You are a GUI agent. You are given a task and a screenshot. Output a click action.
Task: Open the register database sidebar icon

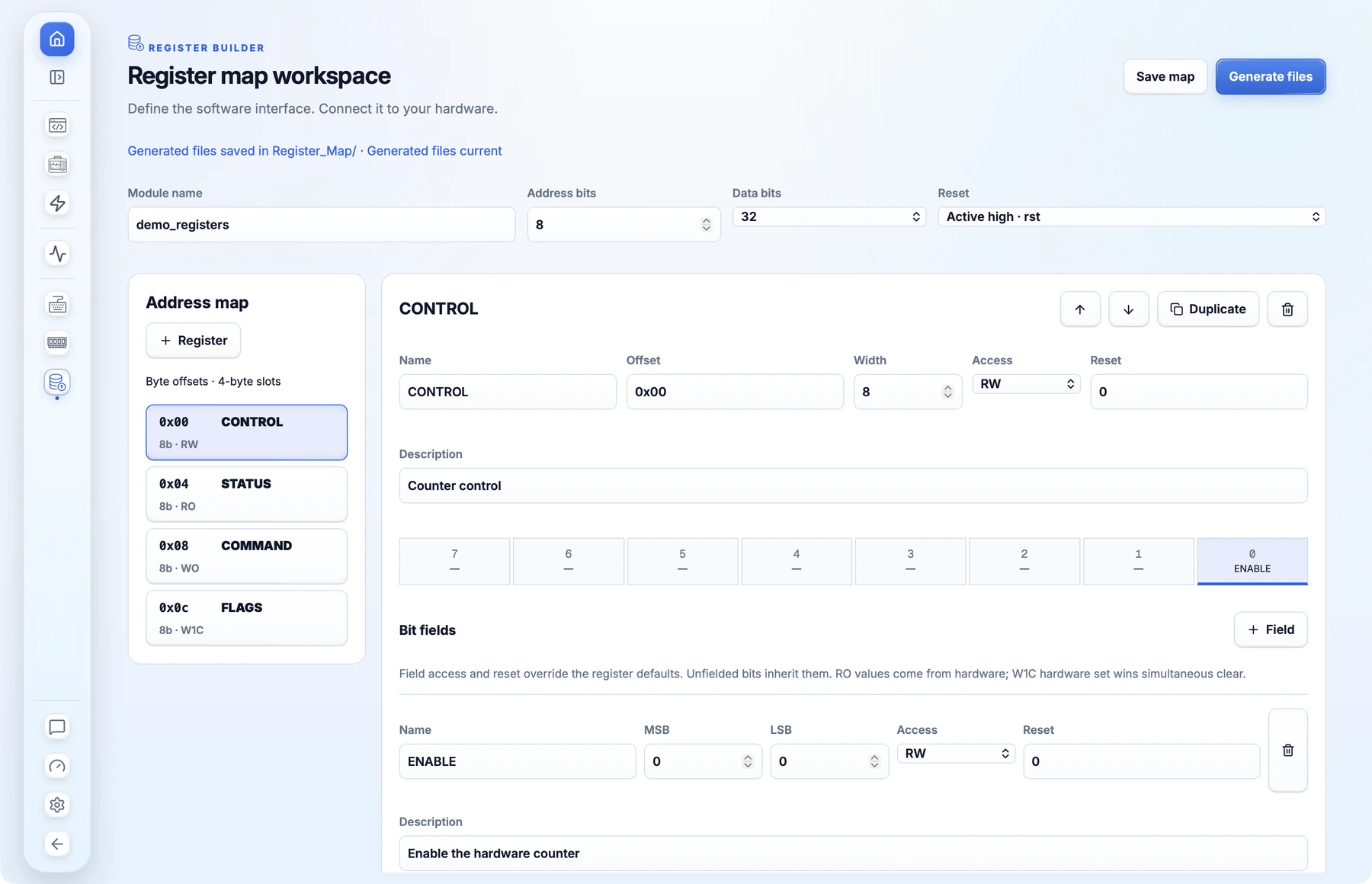click(x=57, y=382)
